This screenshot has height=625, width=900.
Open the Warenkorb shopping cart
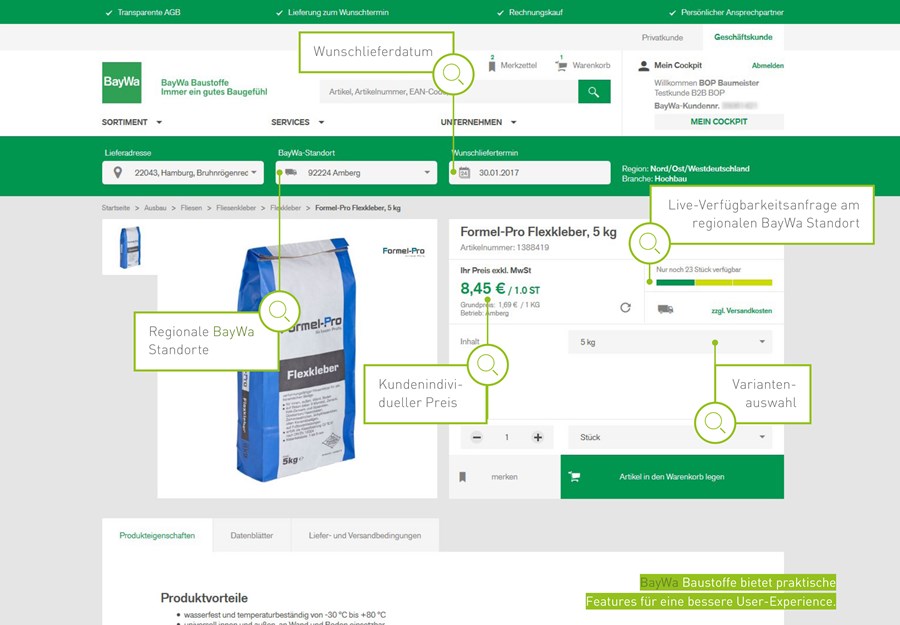[583, 65]
